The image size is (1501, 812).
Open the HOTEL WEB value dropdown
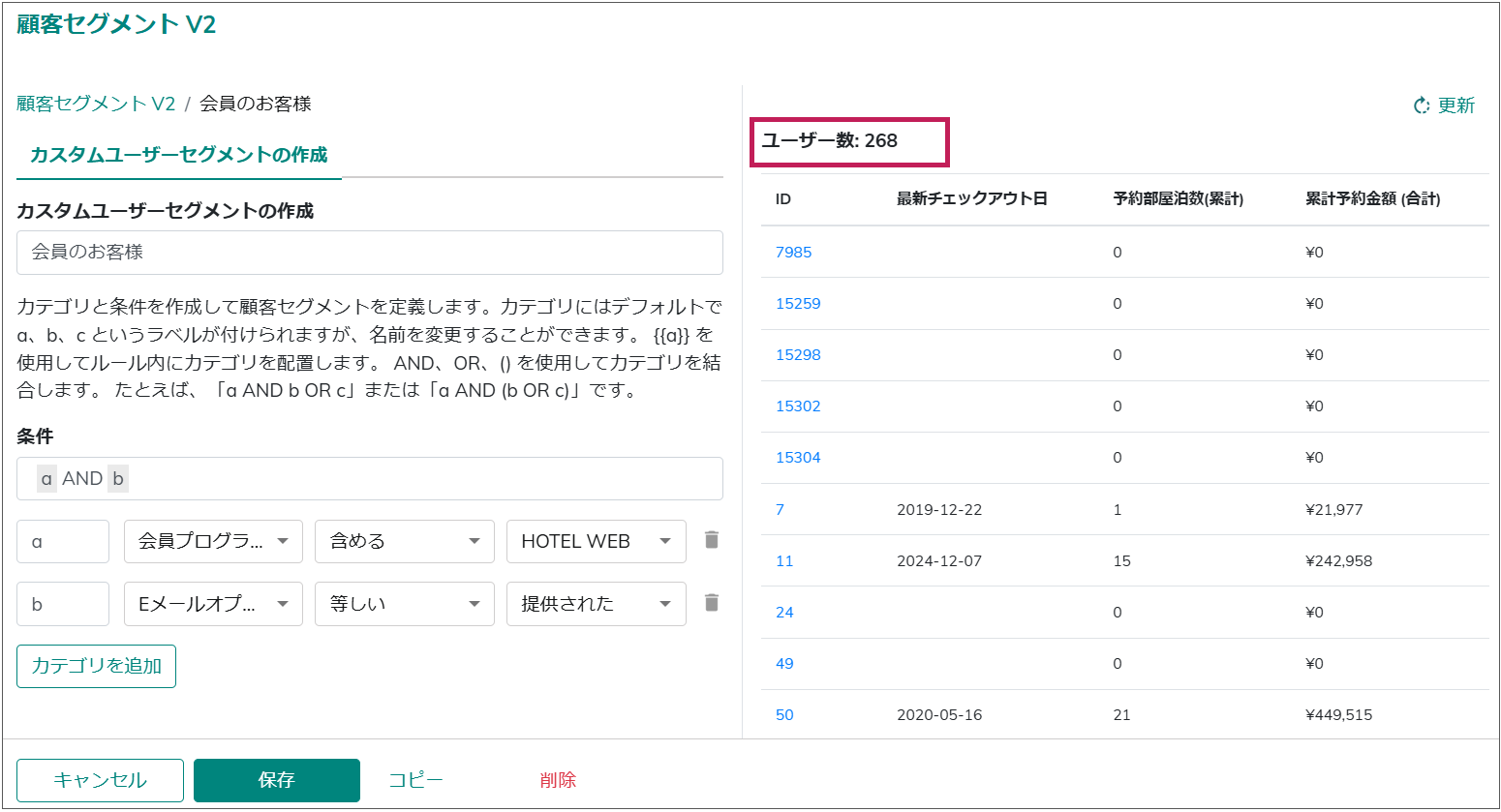tap(597, 541)
